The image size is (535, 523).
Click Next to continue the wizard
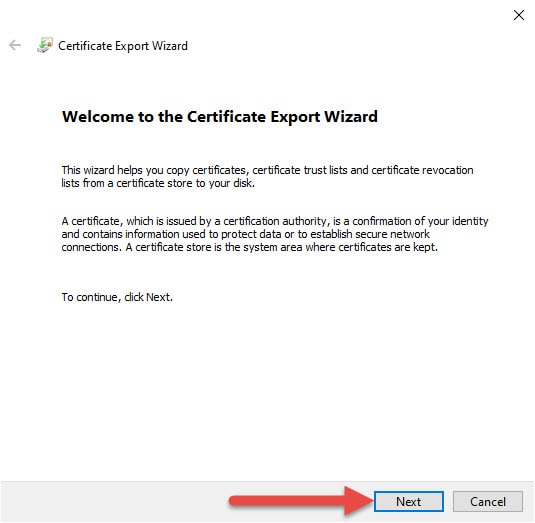pos(409,502)
